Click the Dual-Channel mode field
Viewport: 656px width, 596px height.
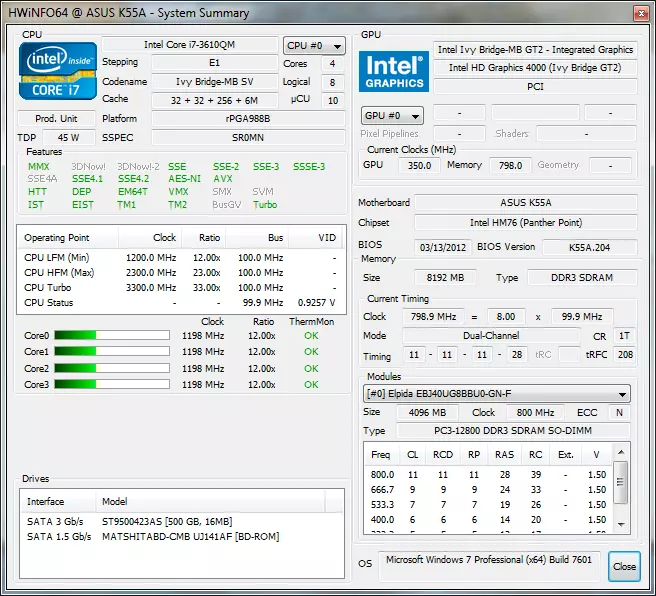pyautogui.click(x=491, y=336)
